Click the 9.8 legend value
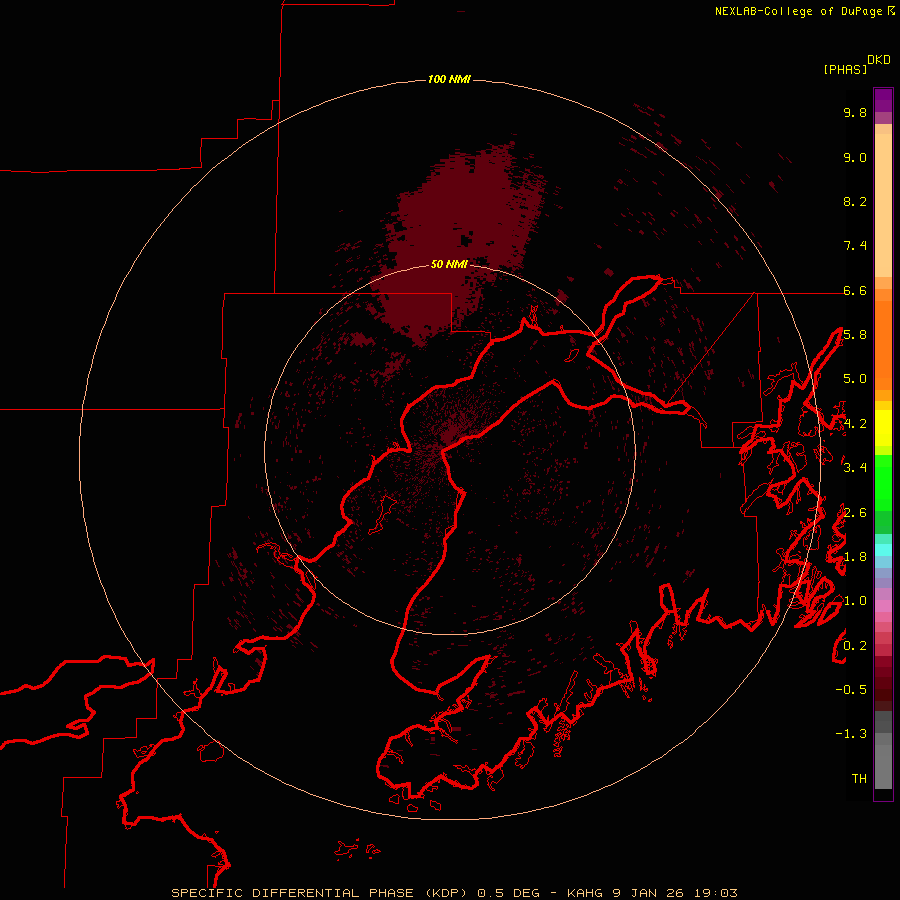Image resolution: width=900 pixels, height=900 pixels. 855,112
